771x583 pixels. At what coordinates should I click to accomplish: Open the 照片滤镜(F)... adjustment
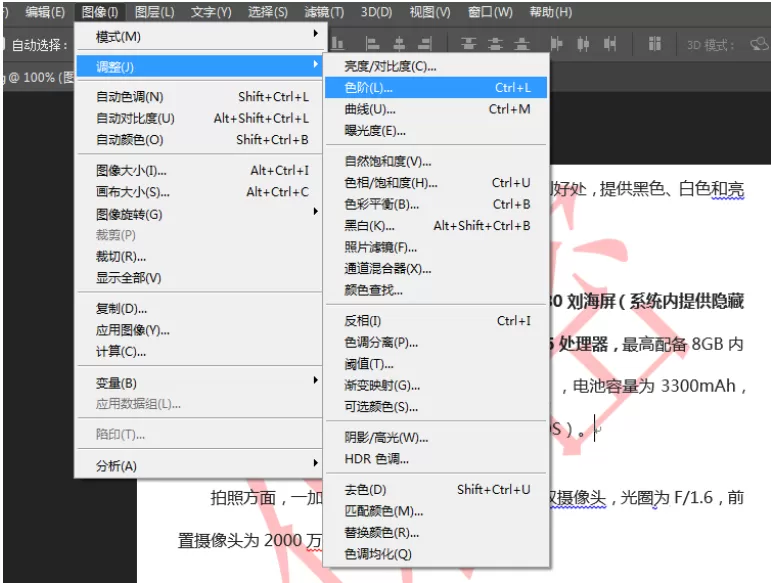436,247
